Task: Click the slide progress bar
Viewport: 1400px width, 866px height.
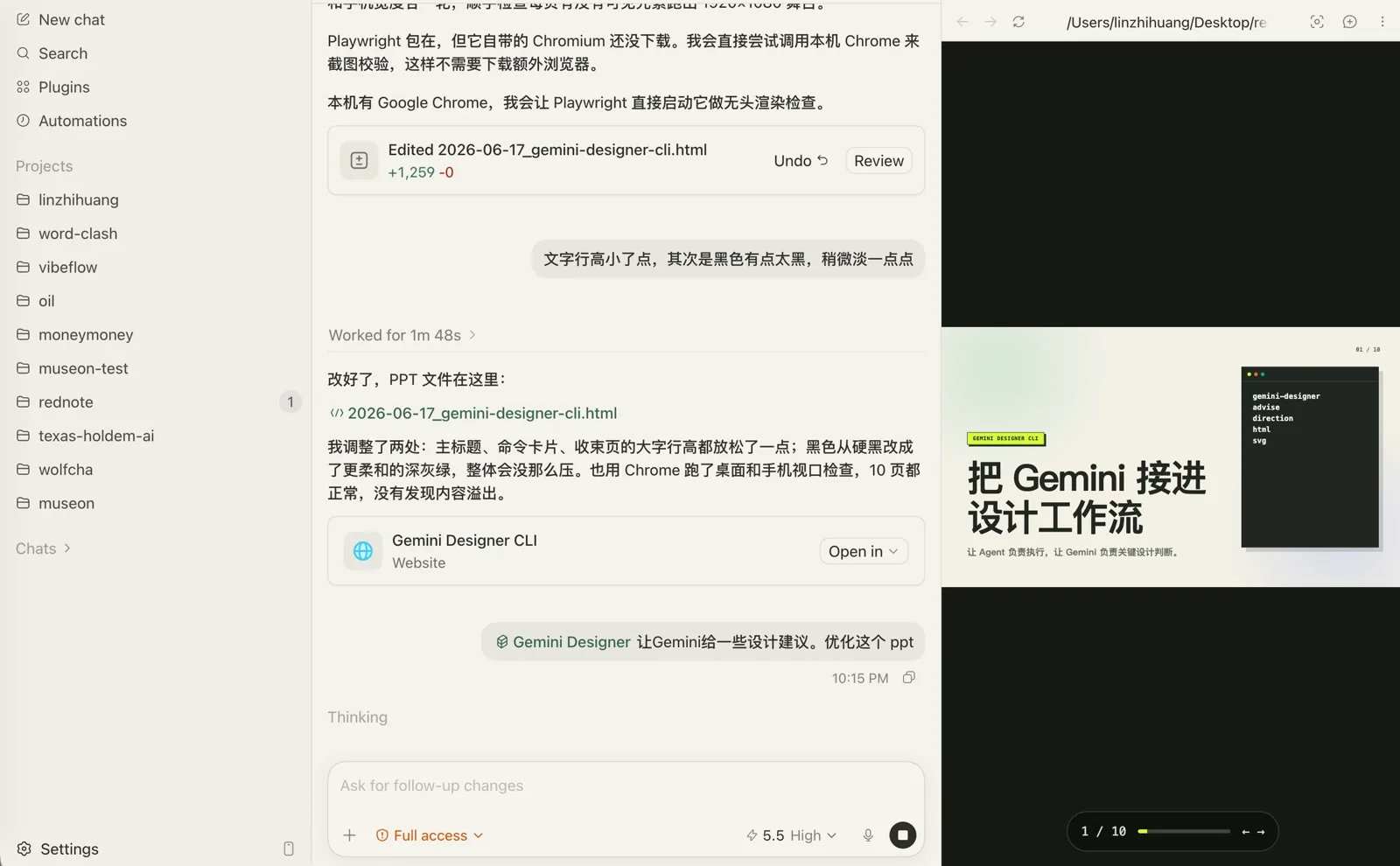Action: coord(1184,831)
